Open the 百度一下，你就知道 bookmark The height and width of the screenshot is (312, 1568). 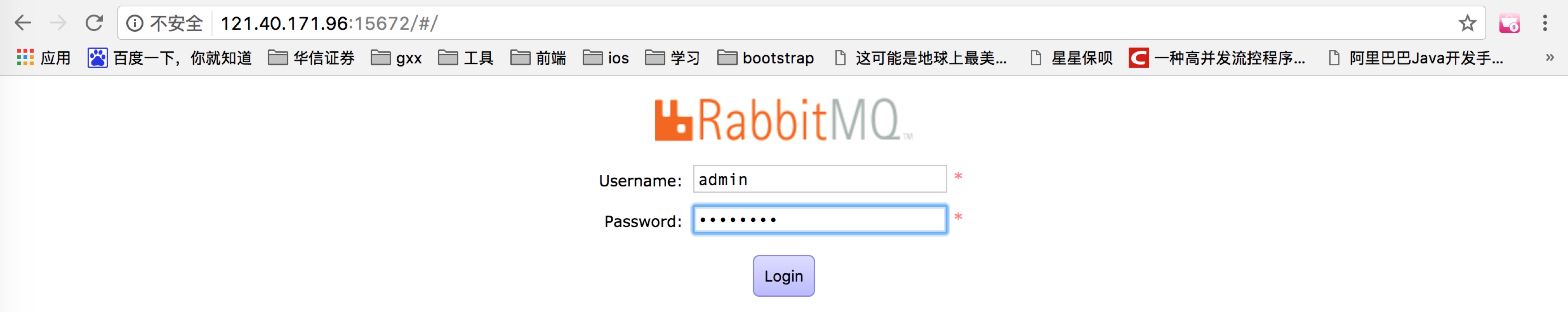click(170, 58)
